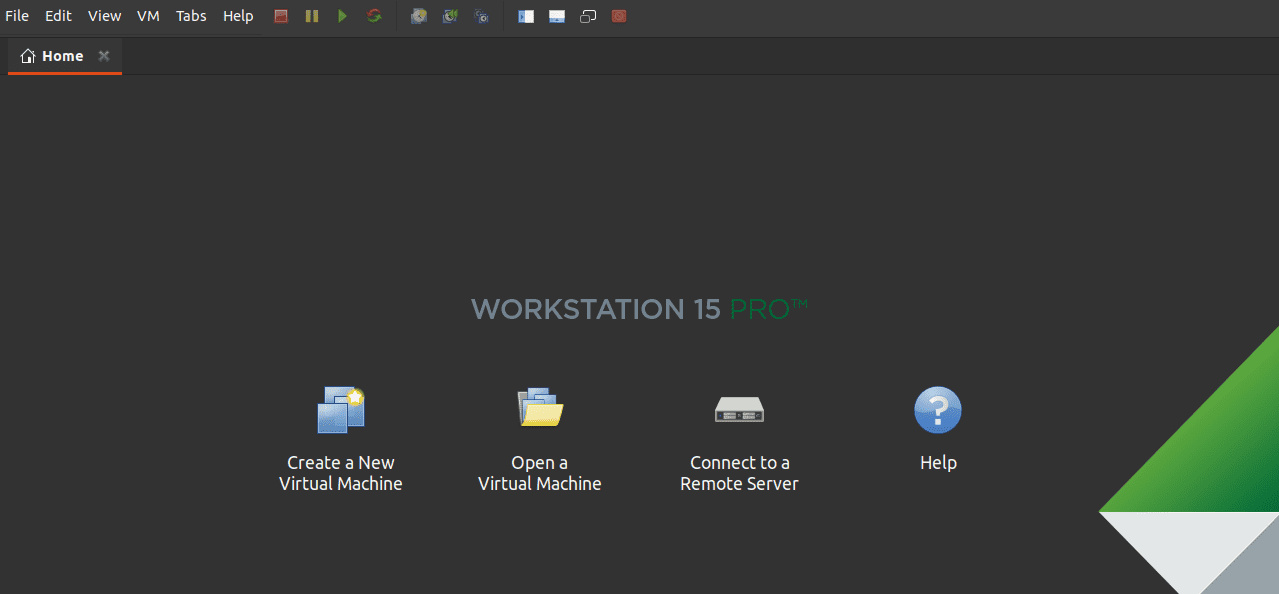
Task: Open the Edit menu
Action: pyautogui.click(x=57, y=16)
